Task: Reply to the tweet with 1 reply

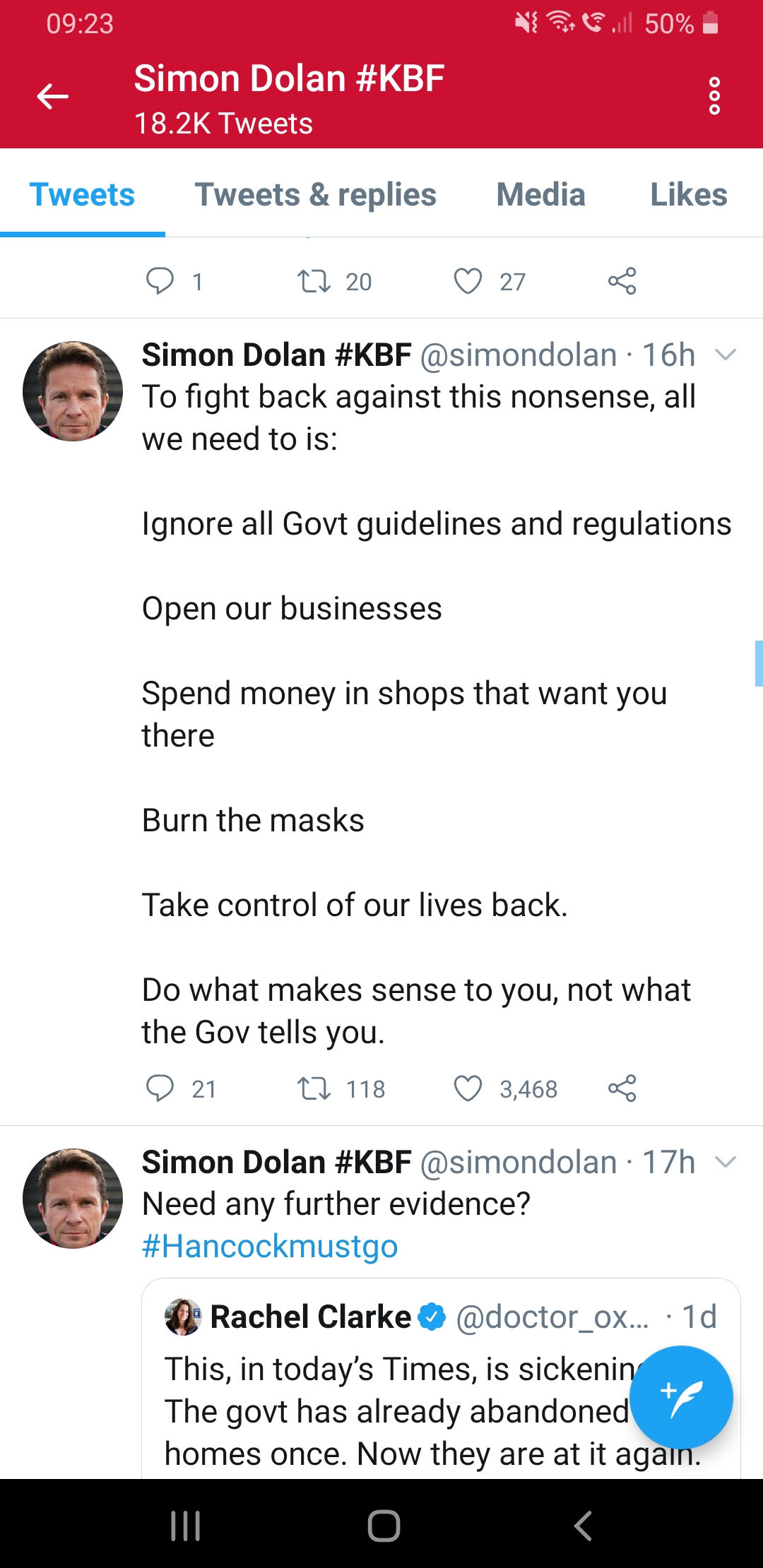Action: 160,281
